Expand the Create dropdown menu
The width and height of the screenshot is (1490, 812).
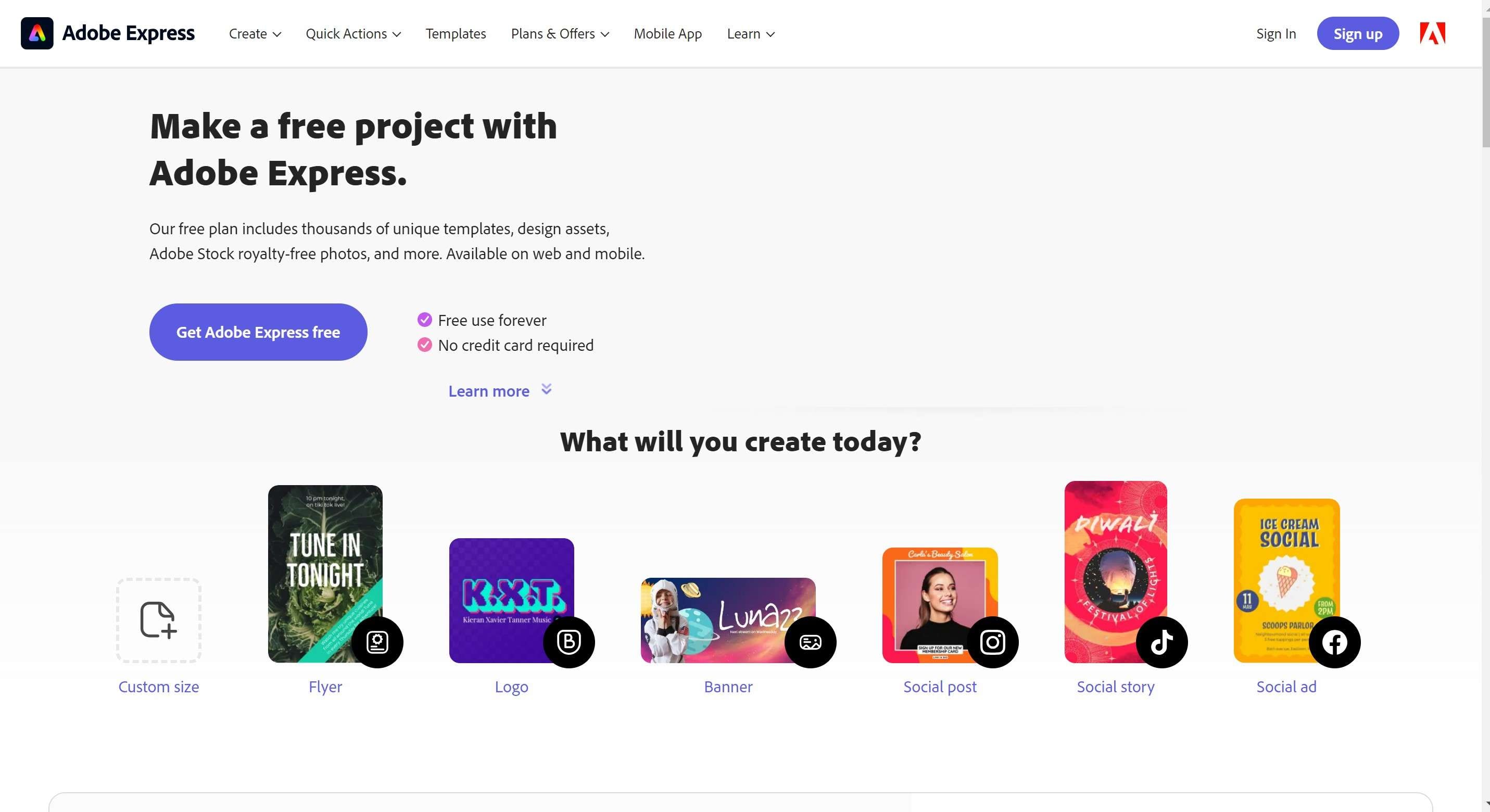pos(255,34)
